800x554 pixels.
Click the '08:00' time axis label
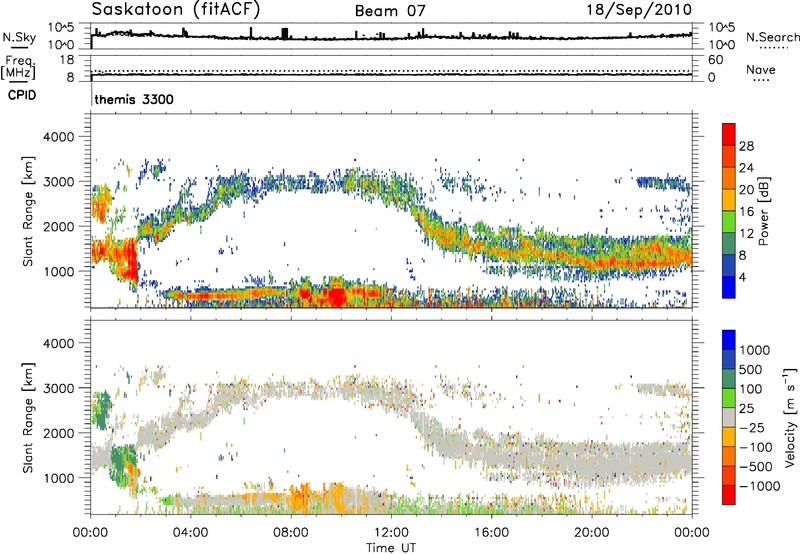pyautogui.click(x=290, y=533)
